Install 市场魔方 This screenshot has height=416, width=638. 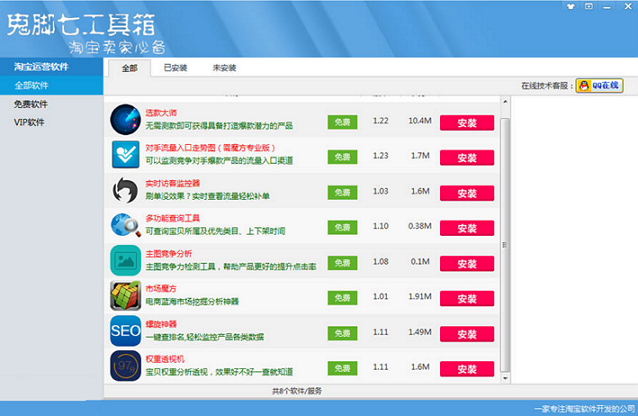coord(467,298)
